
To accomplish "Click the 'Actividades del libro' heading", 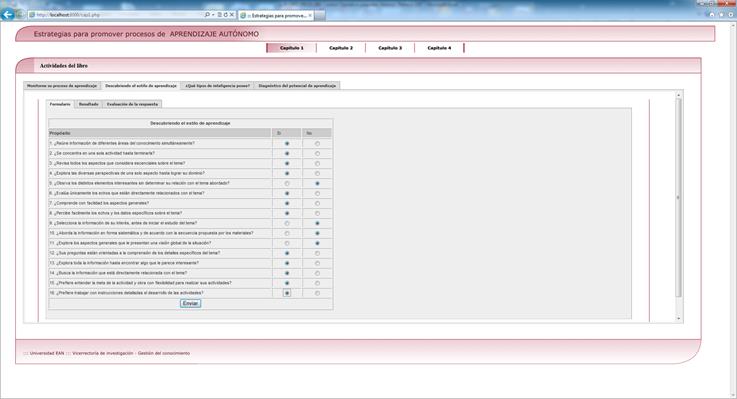I will 63,66.
